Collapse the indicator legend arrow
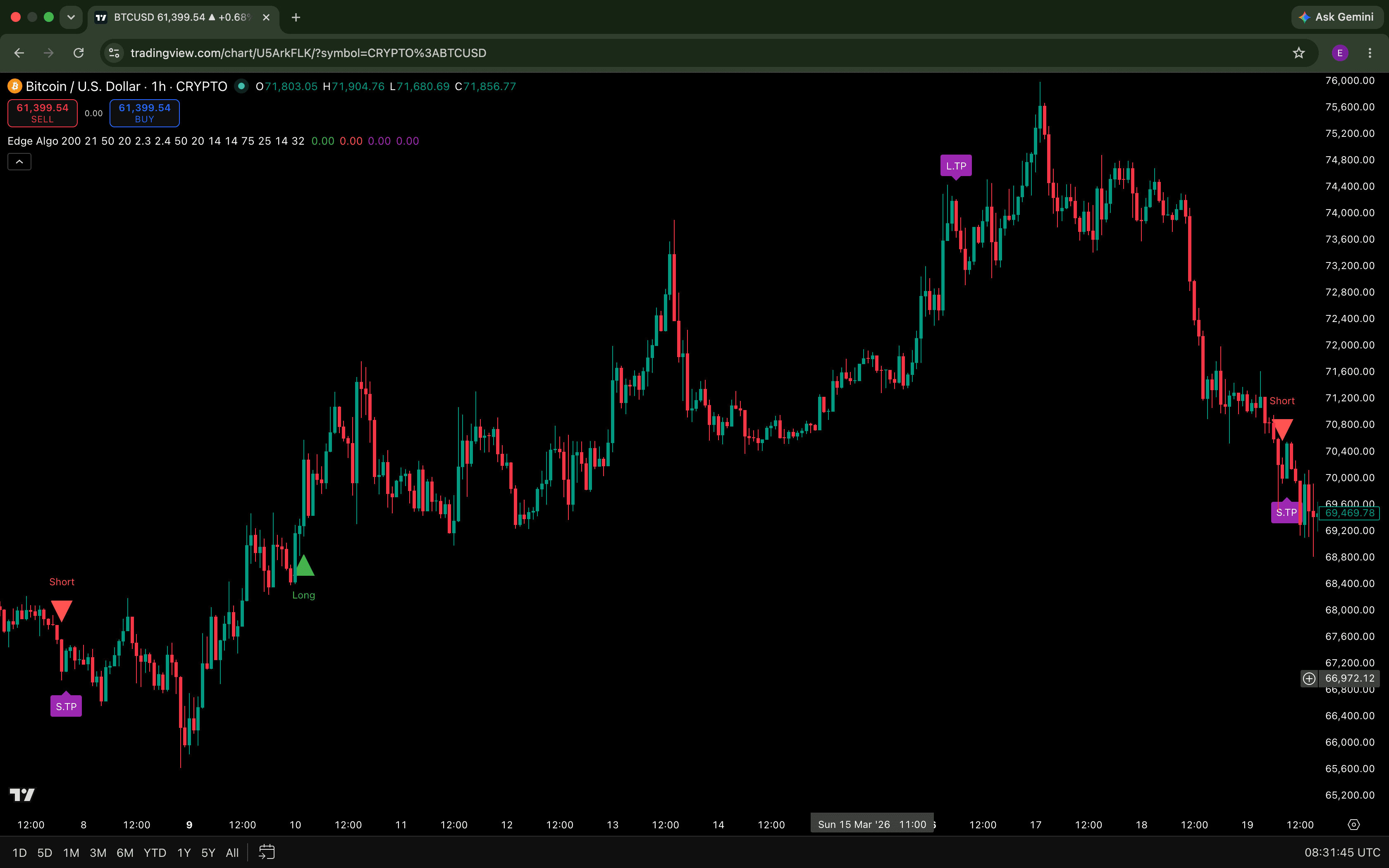 (x=19, y=162)
